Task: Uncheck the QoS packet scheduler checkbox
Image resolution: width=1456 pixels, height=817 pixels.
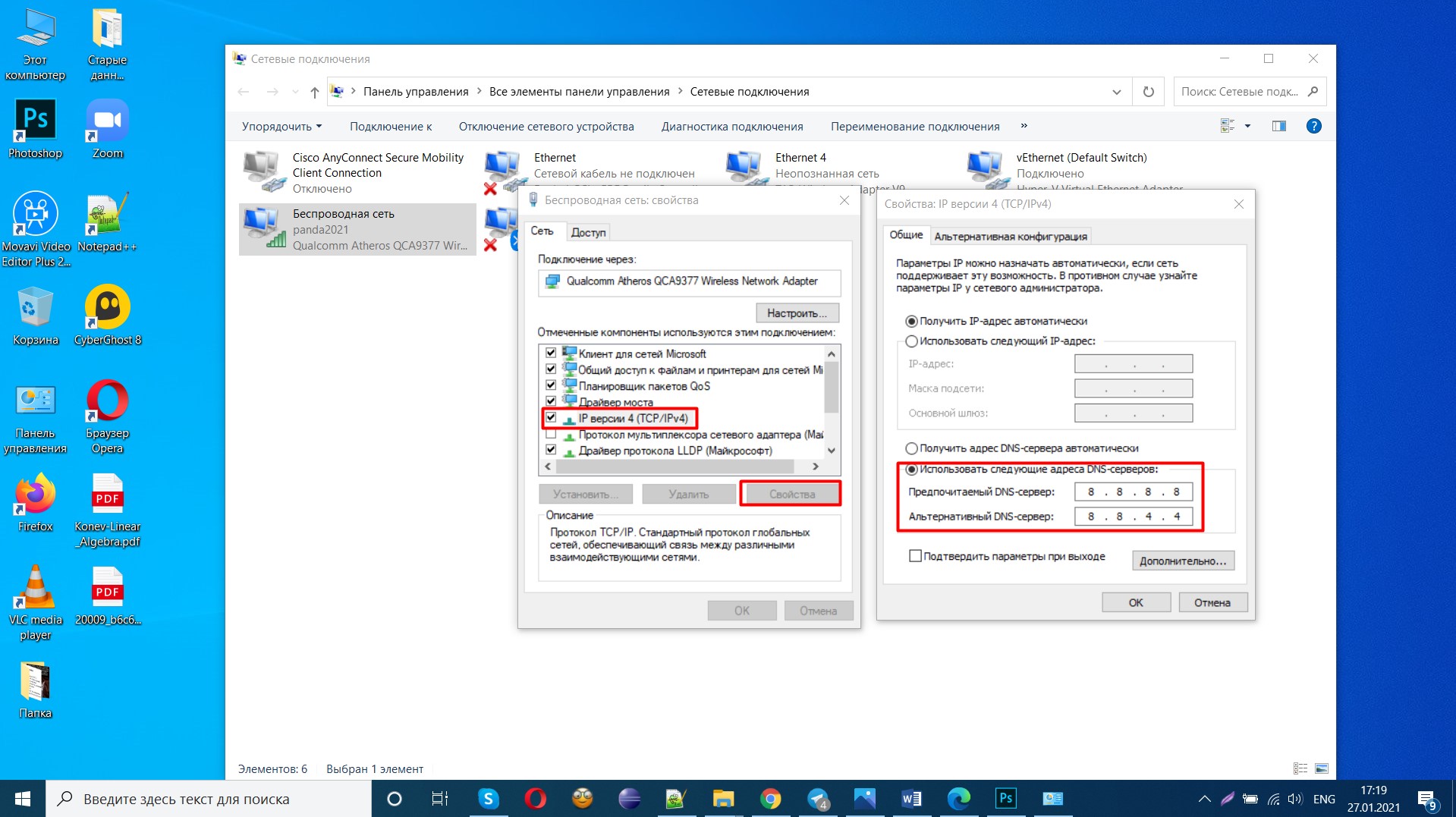Action: pos(551,385)
